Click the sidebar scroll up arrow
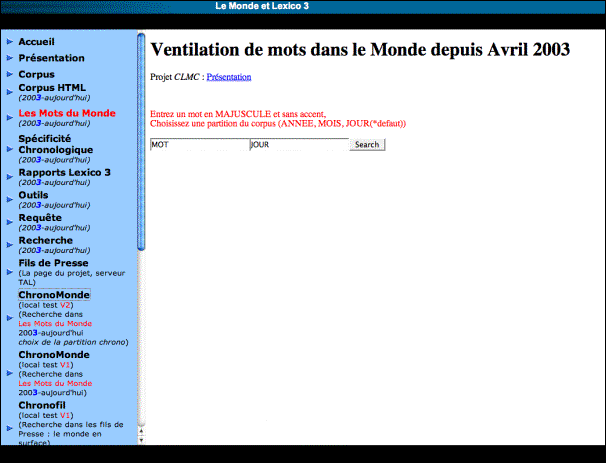The width and height of the screenshot is (606, 463). [x=141, y=431]
